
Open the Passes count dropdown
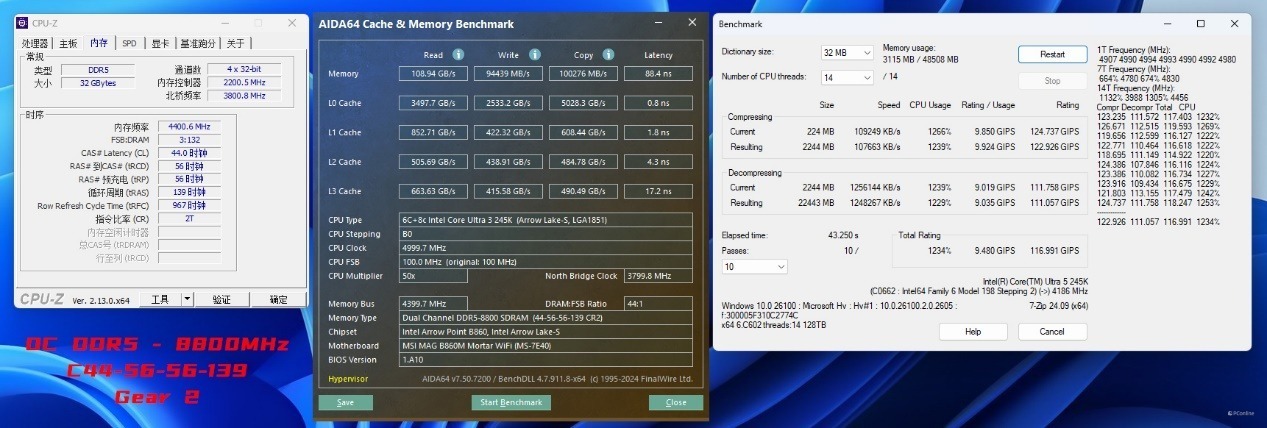(x=754, y=267)
